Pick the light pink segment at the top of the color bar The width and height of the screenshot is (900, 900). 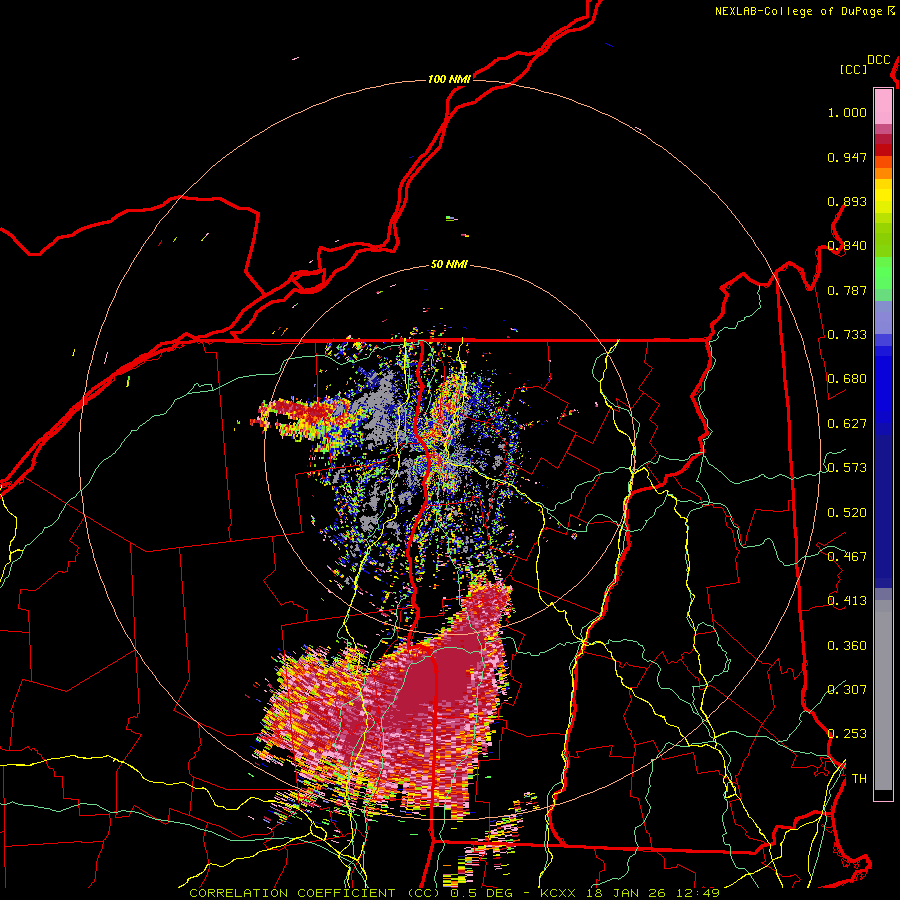pos(883,106)
